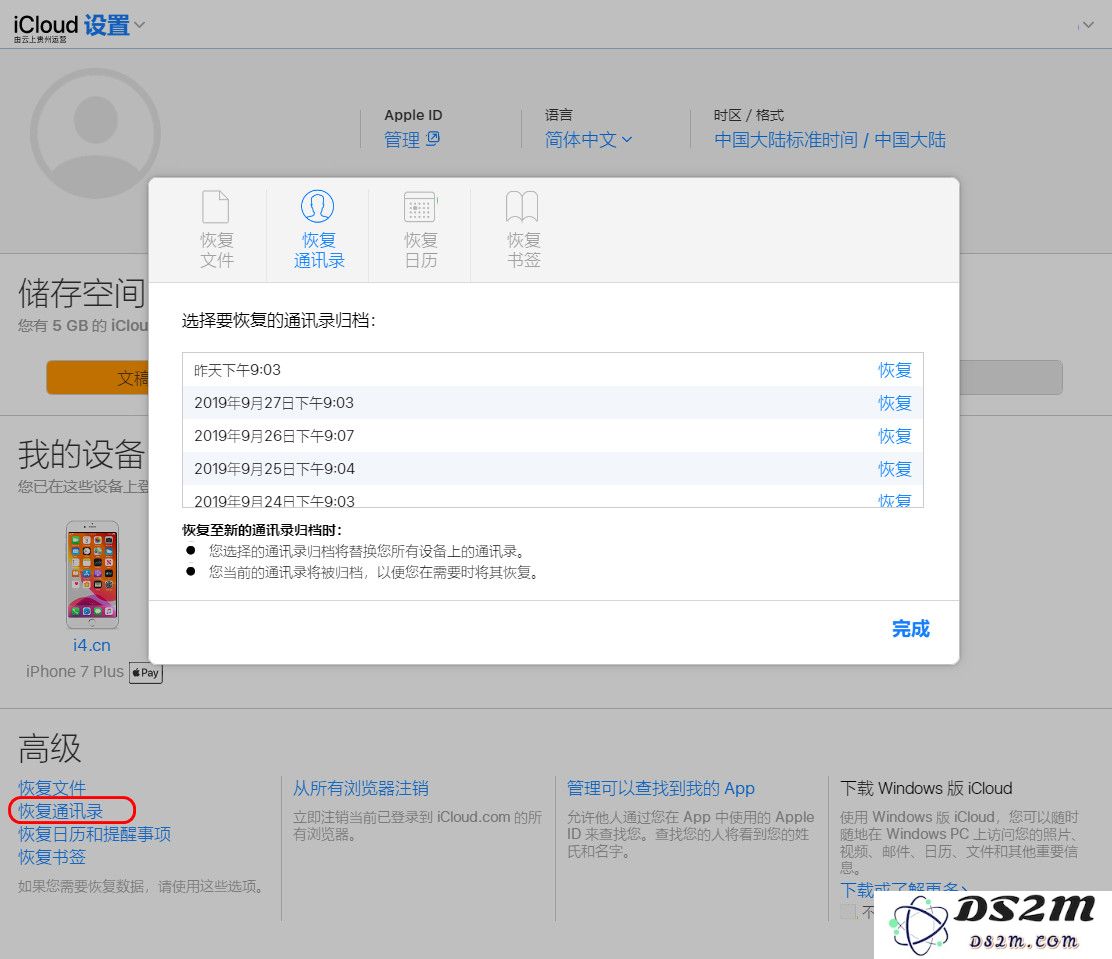
Task: Restore the 2019年9月26日下午9:07 archive
Action: coord(894,436)
